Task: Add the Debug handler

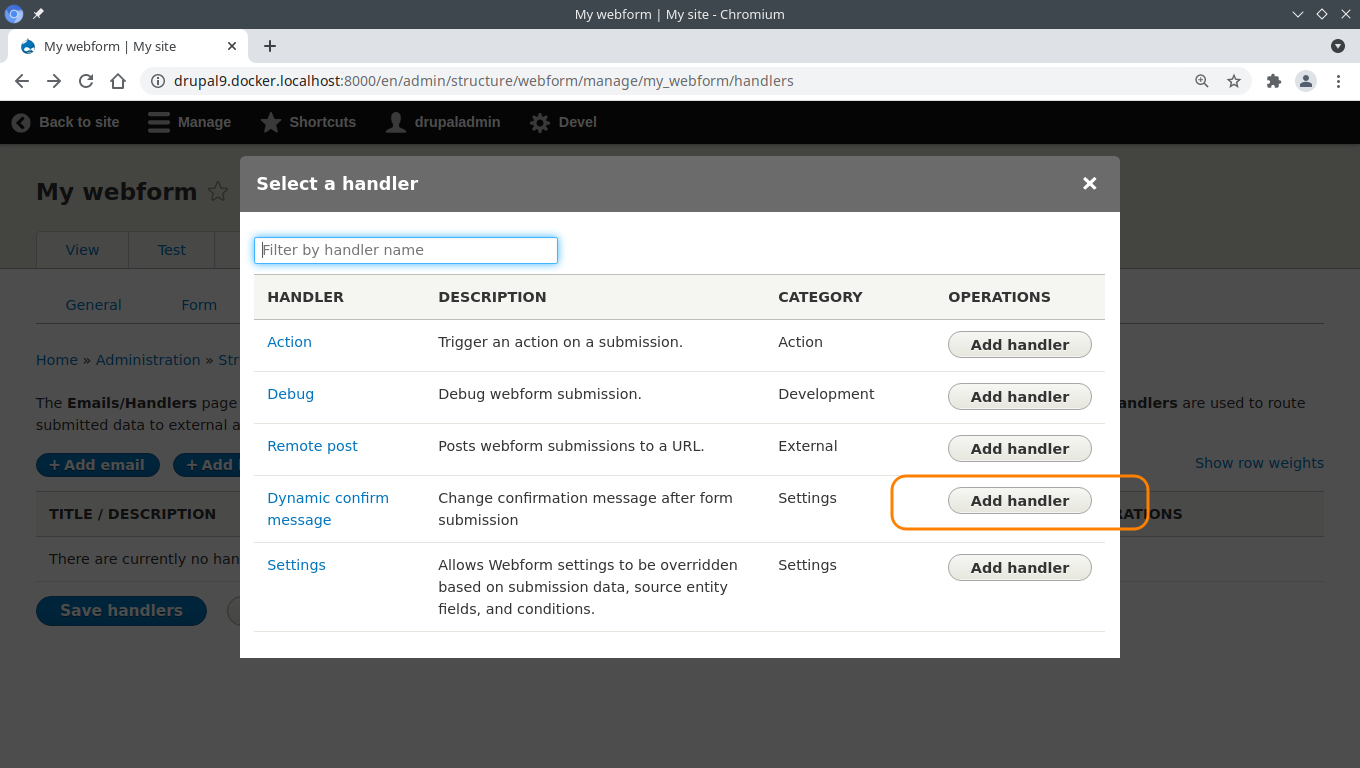Action: coord(1019,397)
